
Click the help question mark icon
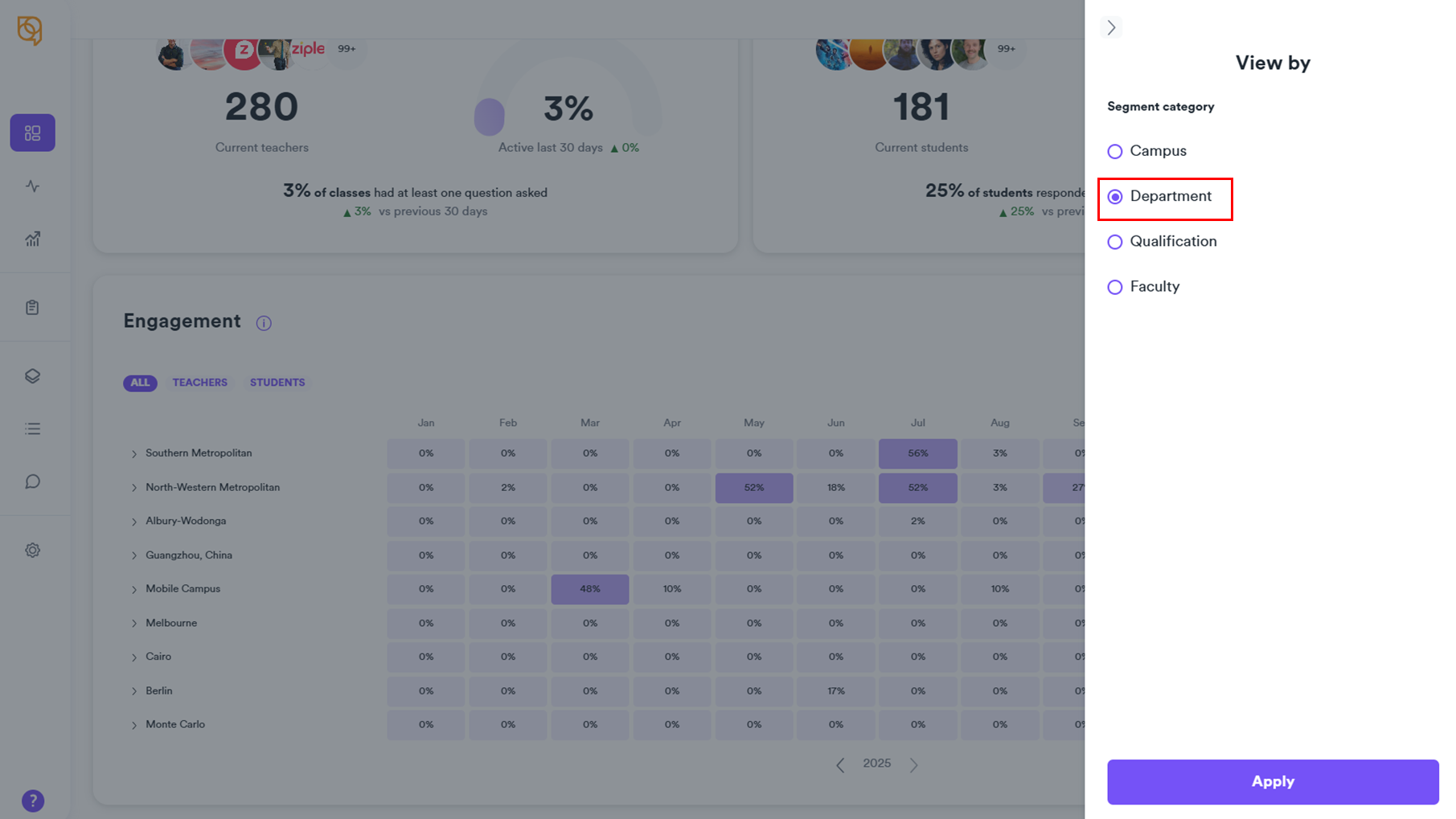click(33, 801)
